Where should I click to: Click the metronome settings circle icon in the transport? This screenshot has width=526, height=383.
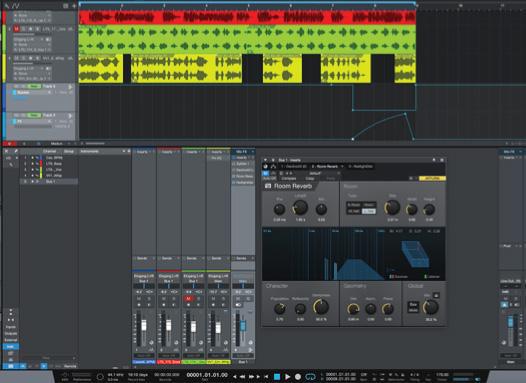(100, 377)
